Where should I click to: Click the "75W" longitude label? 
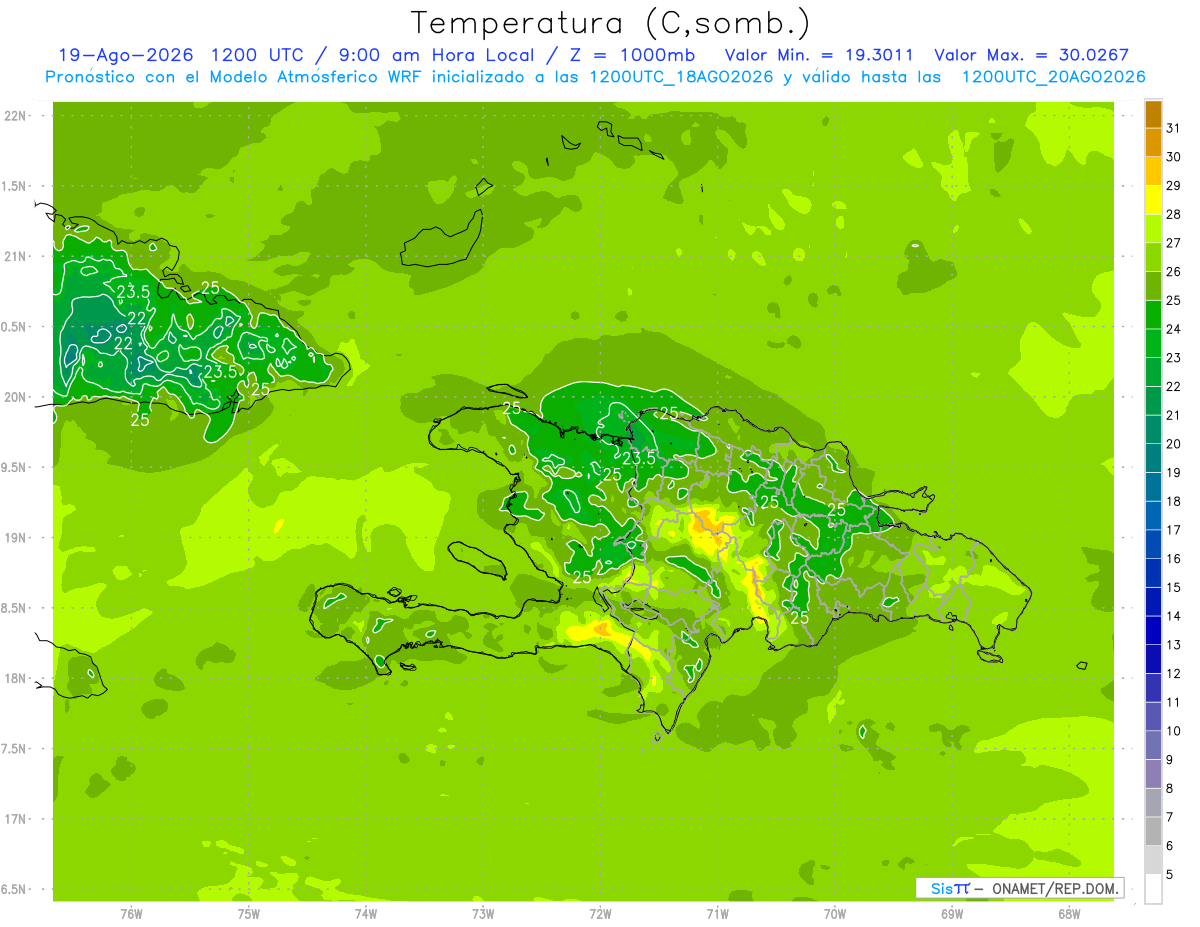(249, 913)
